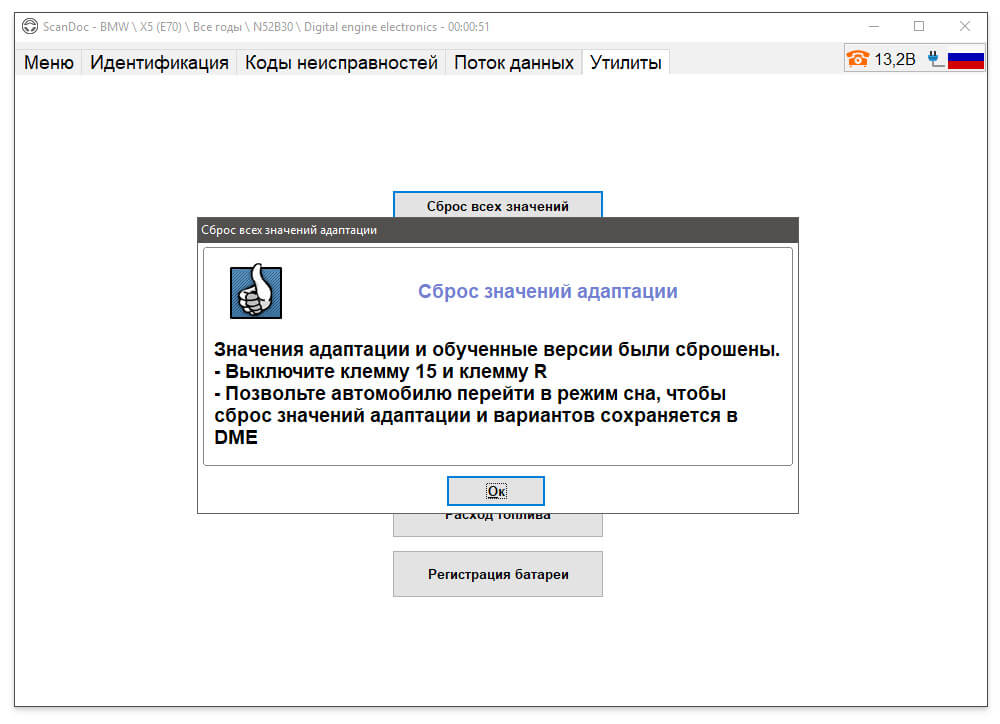Switch to the Идентификация tab
The width and height of the screenshot is (1000, 724).
click(x=159, y=63)
